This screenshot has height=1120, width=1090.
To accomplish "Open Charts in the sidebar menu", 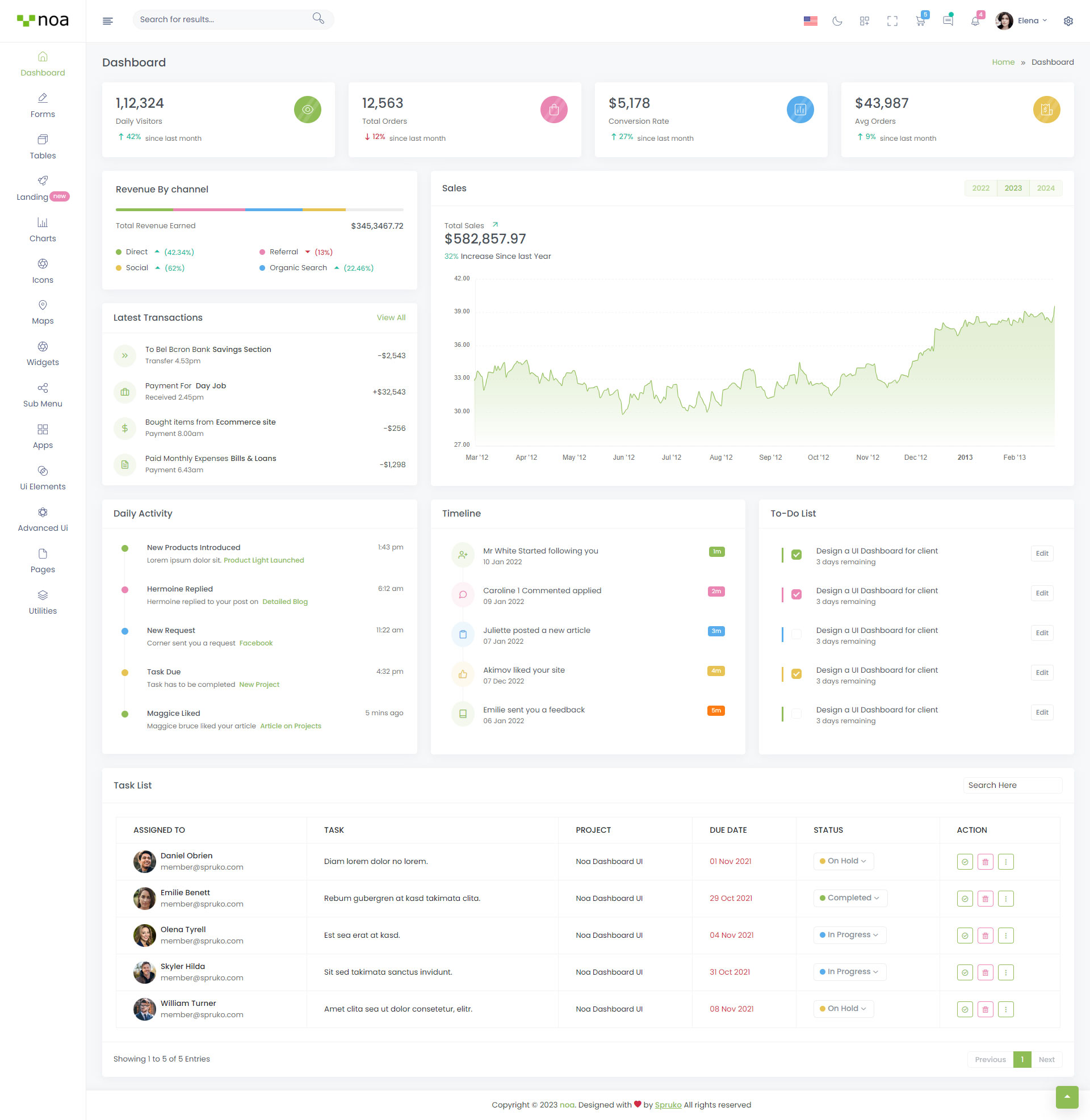I will coord(43,229).
